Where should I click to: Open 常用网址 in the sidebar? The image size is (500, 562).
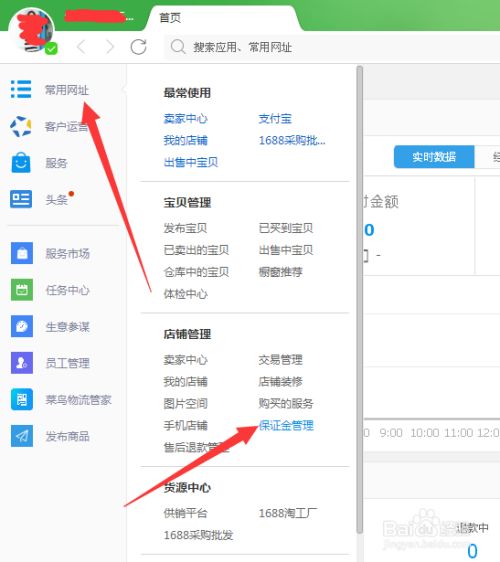[67, 90]
